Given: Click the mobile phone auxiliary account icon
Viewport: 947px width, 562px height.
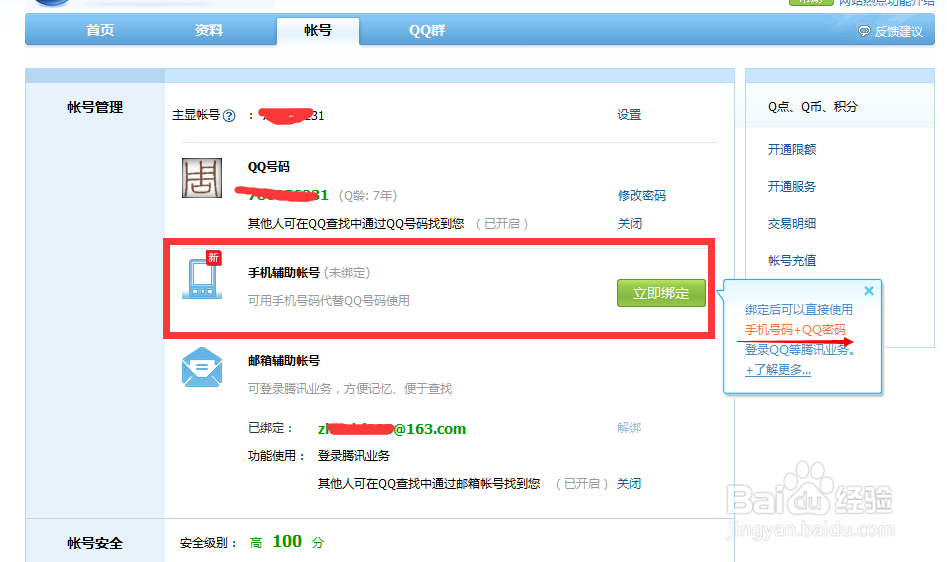Looking at the screenshot, I should 202,278.
